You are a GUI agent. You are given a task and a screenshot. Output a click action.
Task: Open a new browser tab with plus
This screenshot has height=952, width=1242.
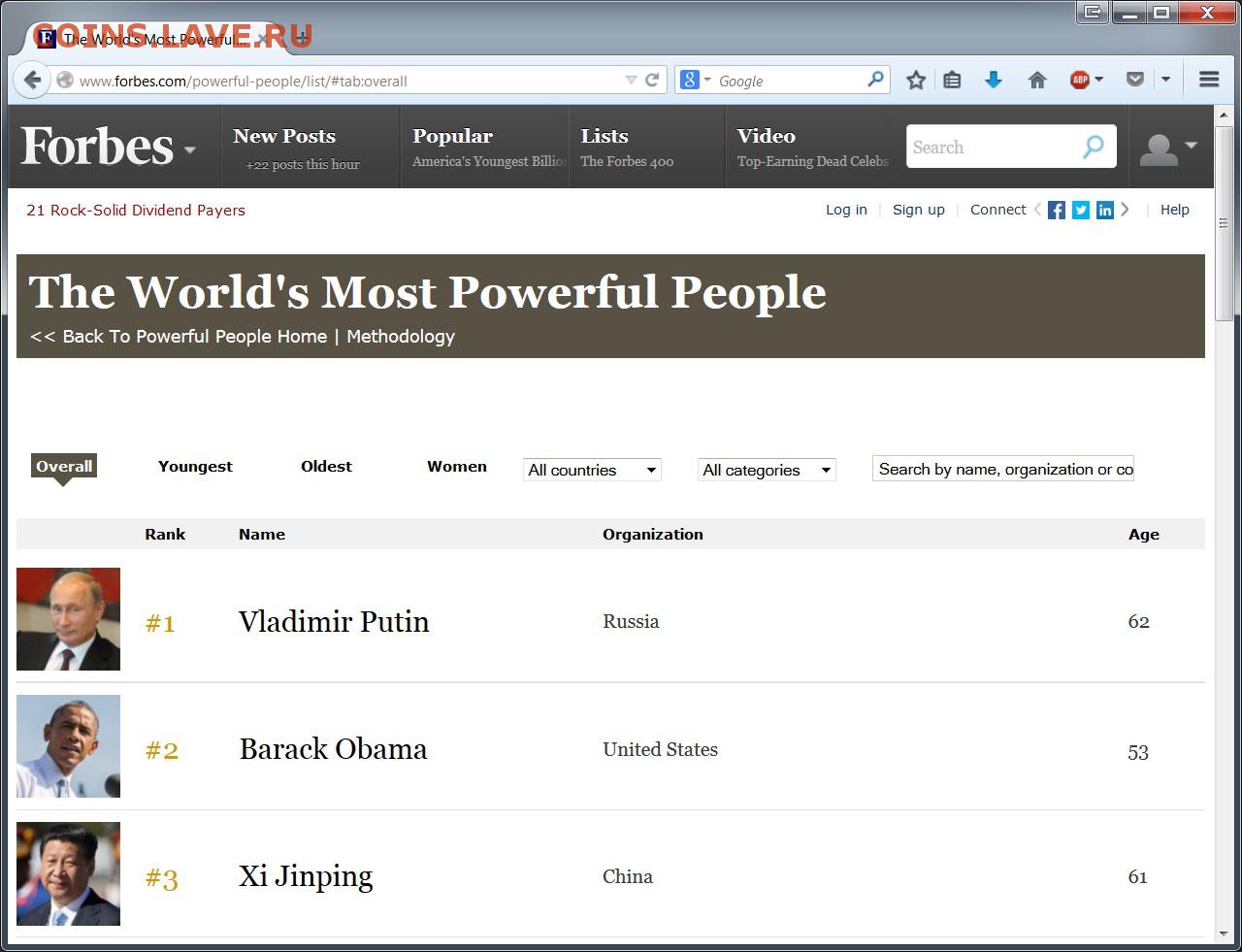point(302,38)
